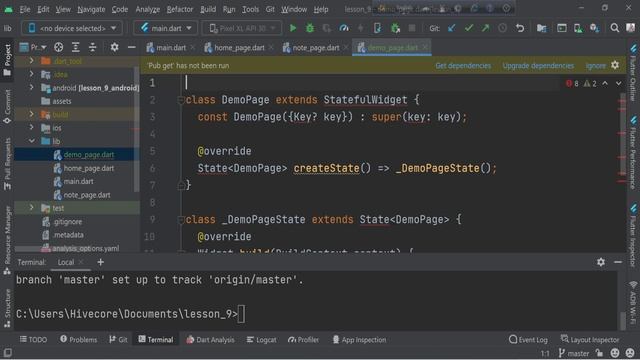Fold the _DemoPageState class at line 9
The image size is (640, 360).
tap(180, 220)
